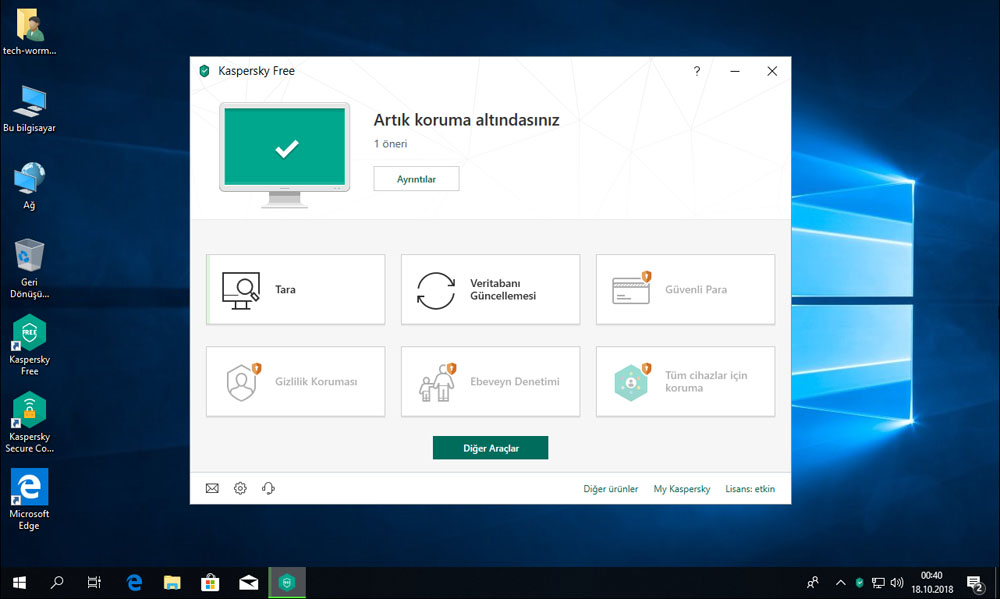The height and width of the screenshot is (599, 1000).
Task: Open the My Kaspersky link
Action: coord(682,489)
